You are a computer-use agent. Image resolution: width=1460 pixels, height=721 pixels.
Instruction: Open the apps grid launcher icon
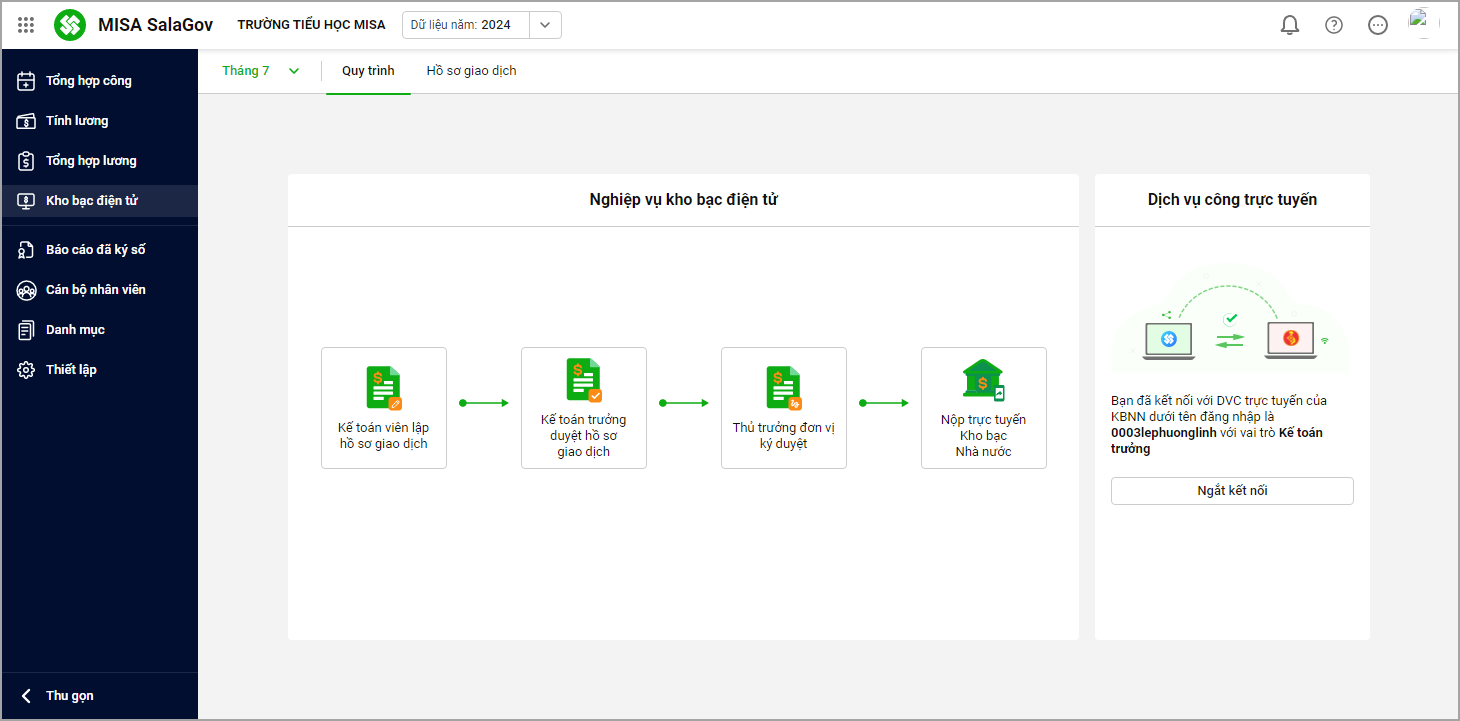[x=26, y=25]
